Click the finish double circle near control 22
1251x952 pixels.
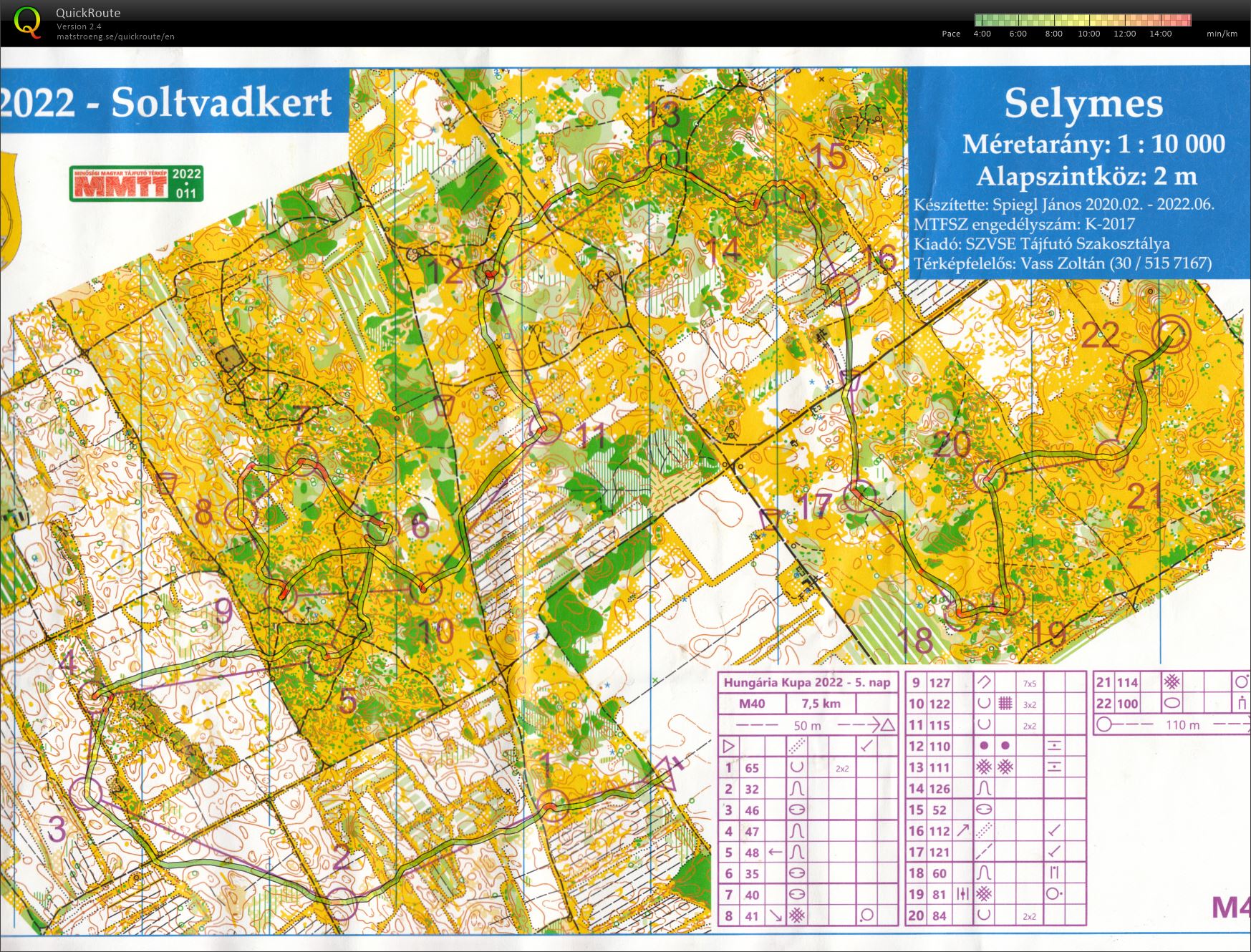click(x=1170, y=334)
